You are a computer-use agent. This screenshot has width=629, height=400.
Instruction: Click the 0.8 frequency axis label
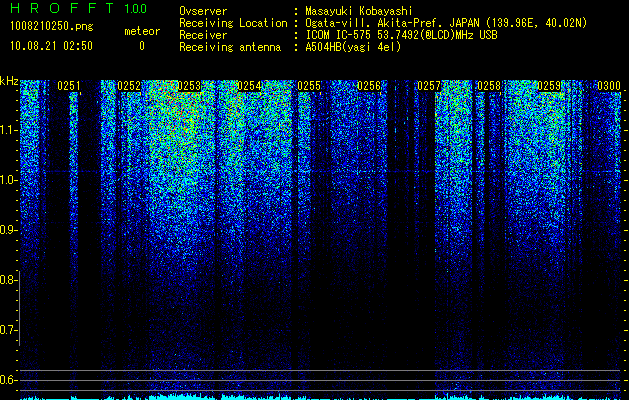tap(8, 280)
